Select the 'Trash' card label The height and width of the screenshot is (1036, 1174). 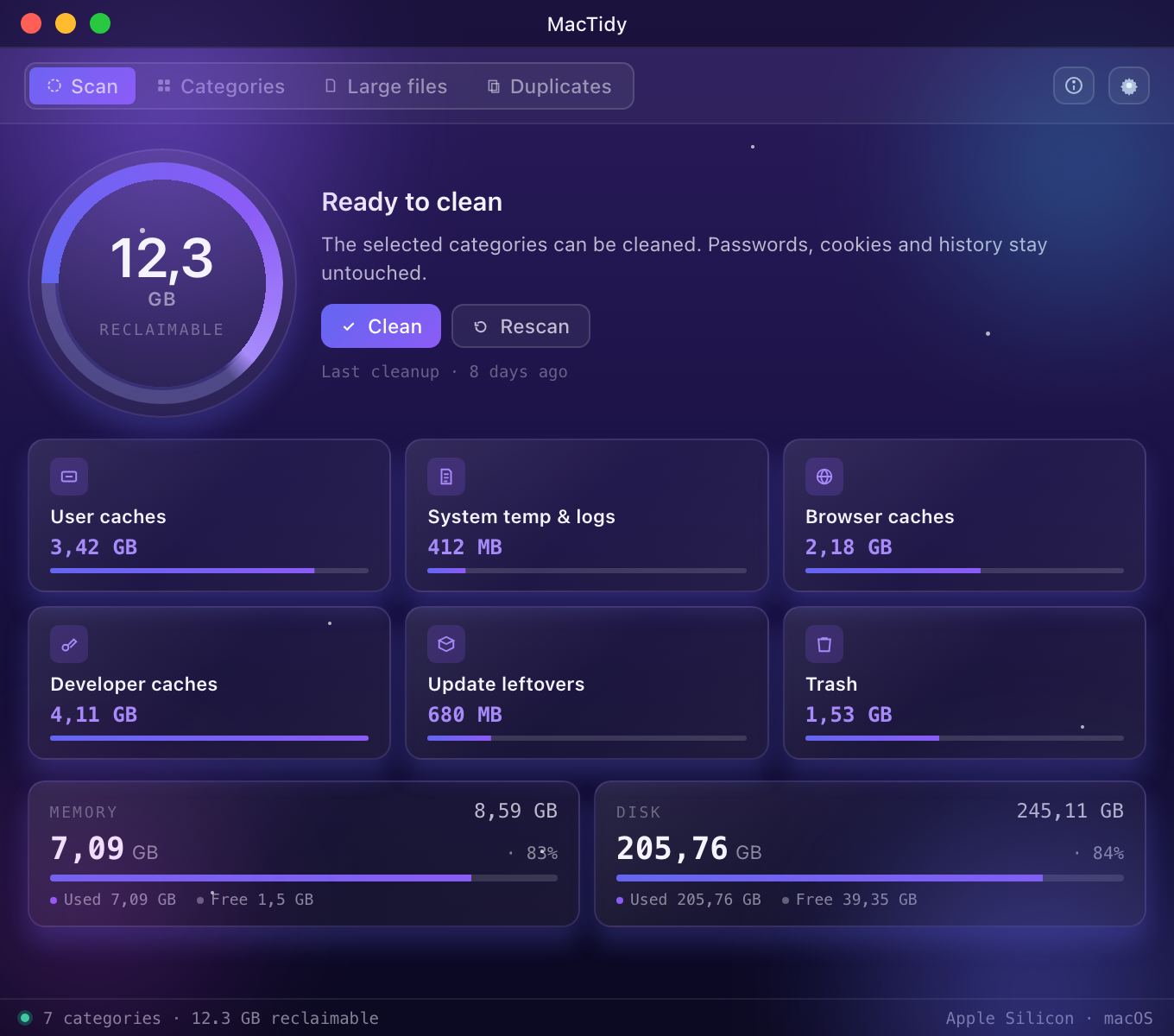point(831,684)
